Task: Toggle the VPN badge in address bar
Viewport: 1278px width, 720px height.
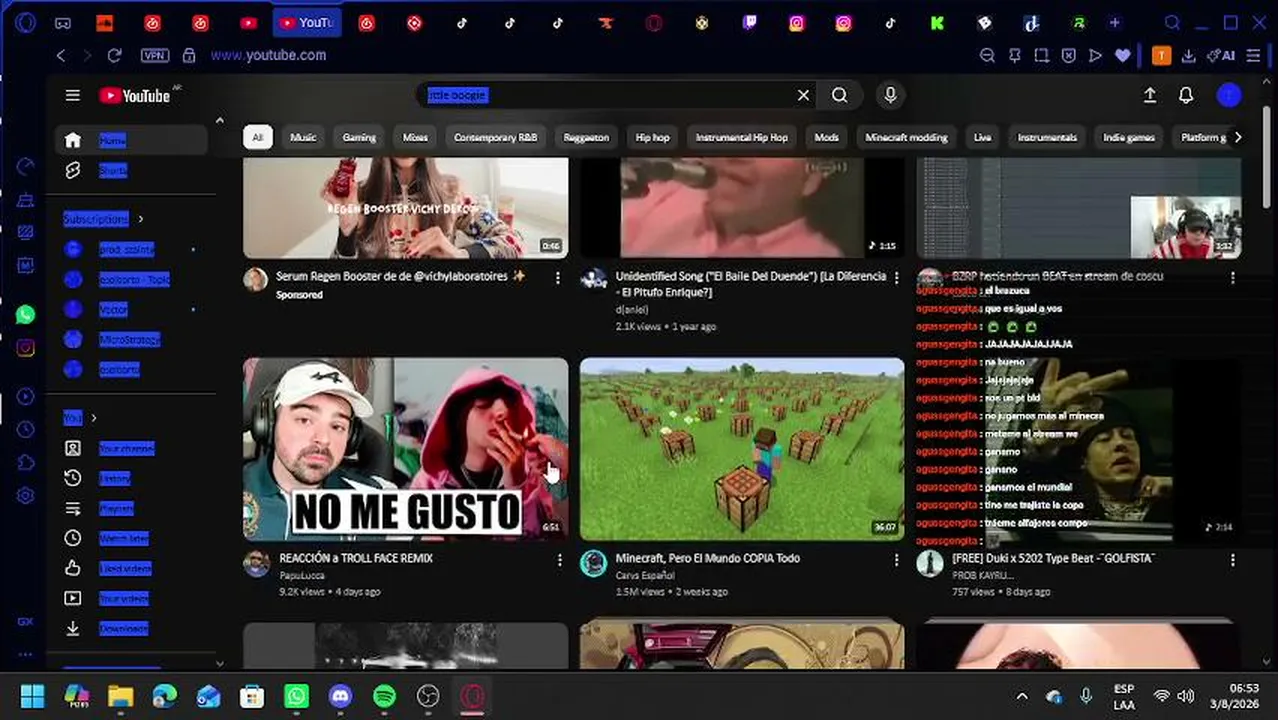Action: (x=154, y=56)
